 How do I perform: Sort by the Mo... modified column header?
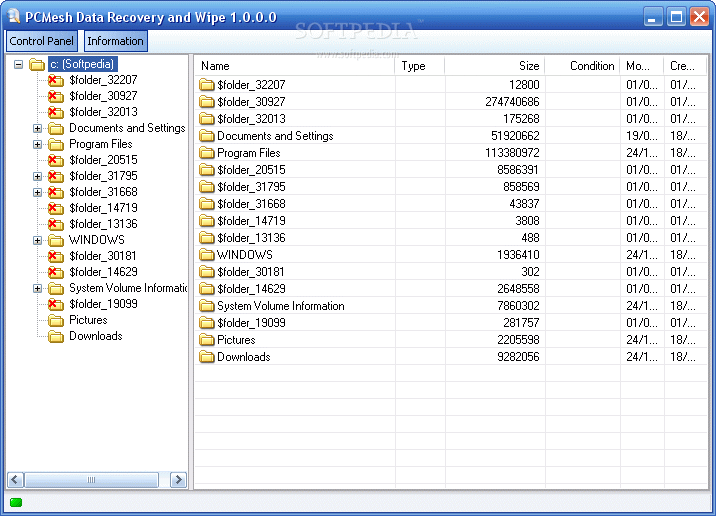pos(642,66)
